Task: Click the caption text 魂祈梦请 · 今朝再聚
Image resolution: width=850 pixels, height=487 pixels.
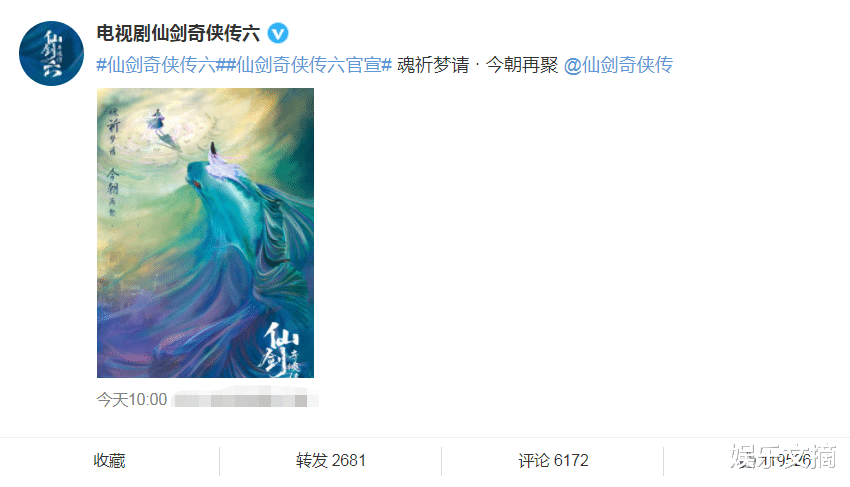Action: pyautogui.click(x=478, y=65)
